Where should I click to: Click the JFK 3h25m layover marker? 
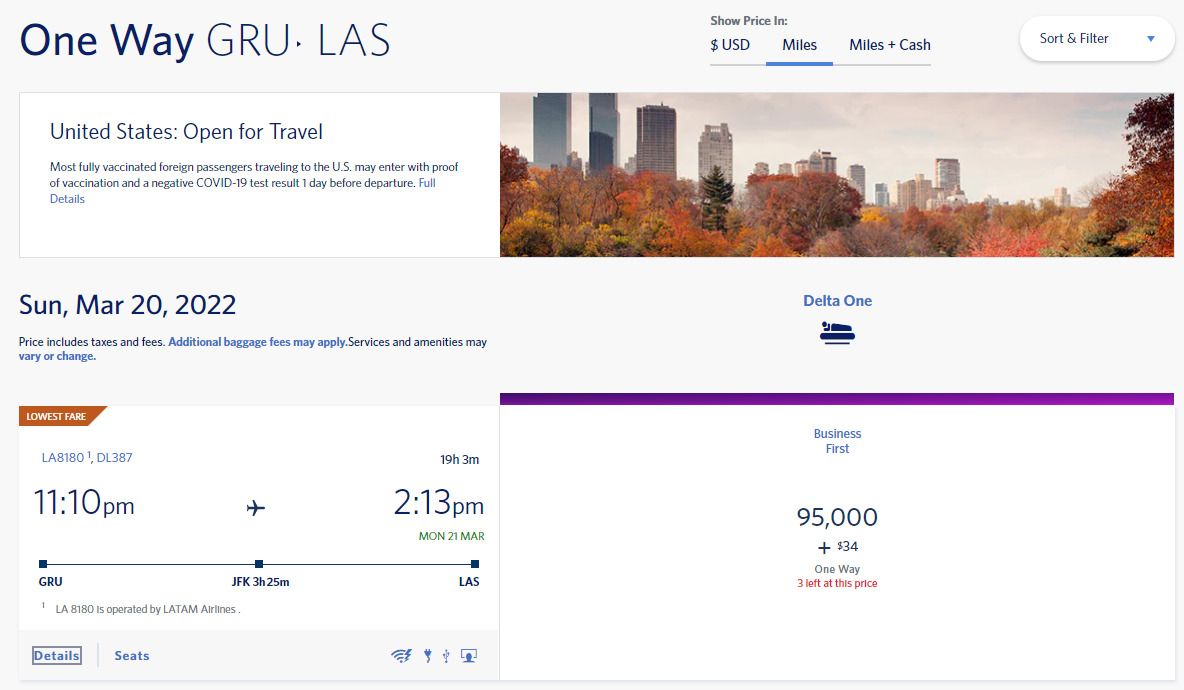[259, 564]
